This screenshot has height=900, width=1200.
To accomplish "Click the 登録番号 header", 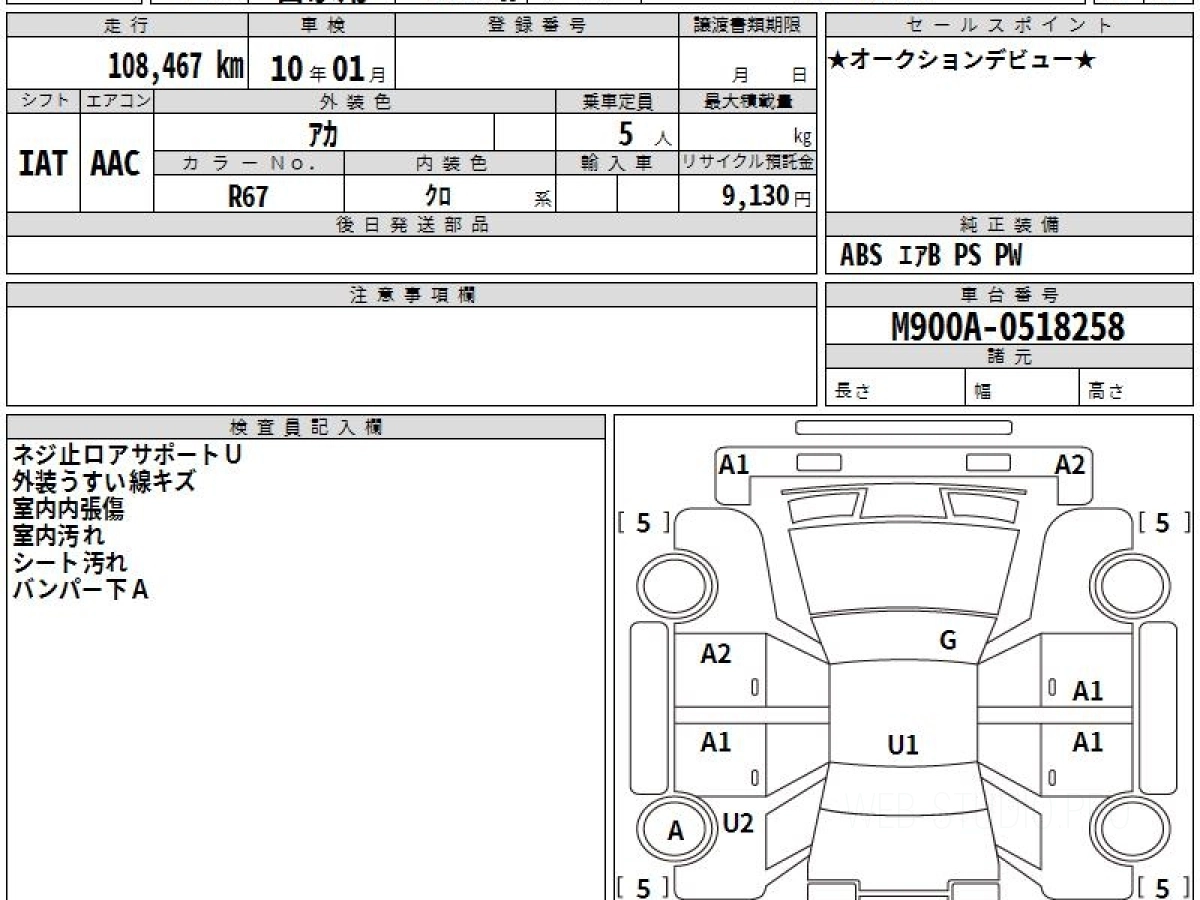I will pyautogui.click(x=537, y=26).
